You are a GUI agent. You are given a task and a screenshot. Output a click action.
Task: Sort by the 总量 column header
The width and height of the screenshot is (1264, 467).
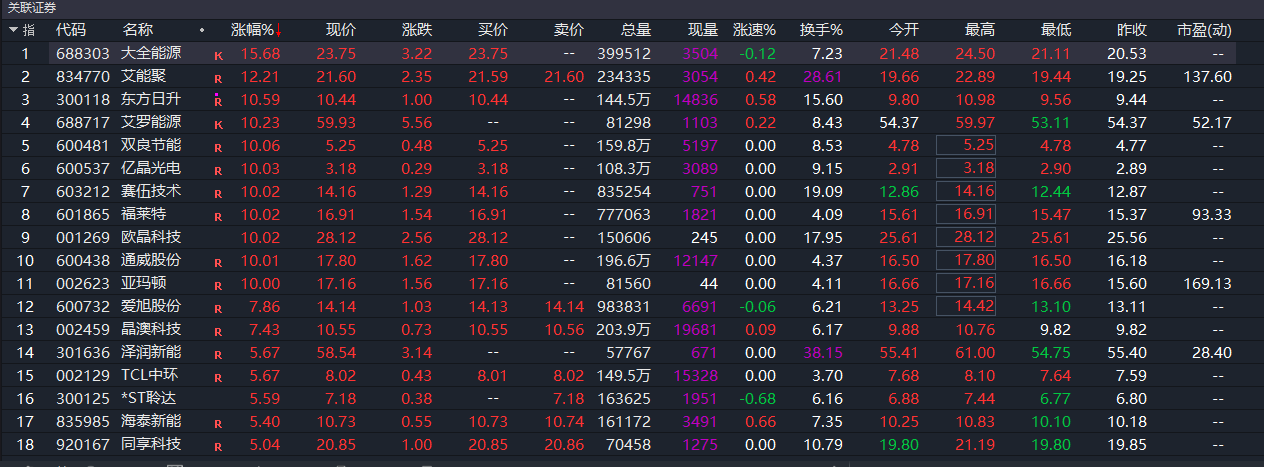pos(635,30)
